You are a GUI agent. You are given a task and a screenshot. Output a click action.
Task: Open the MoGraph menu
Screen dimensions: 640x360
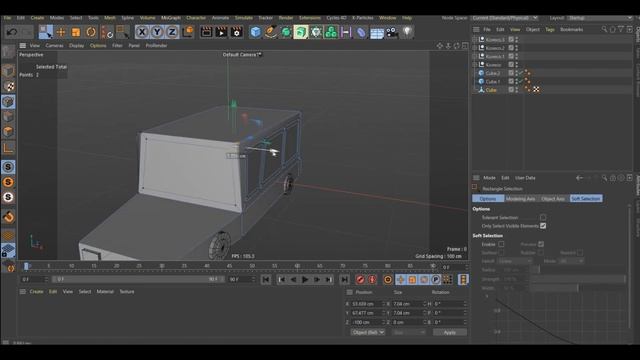(x=171, y=18)
